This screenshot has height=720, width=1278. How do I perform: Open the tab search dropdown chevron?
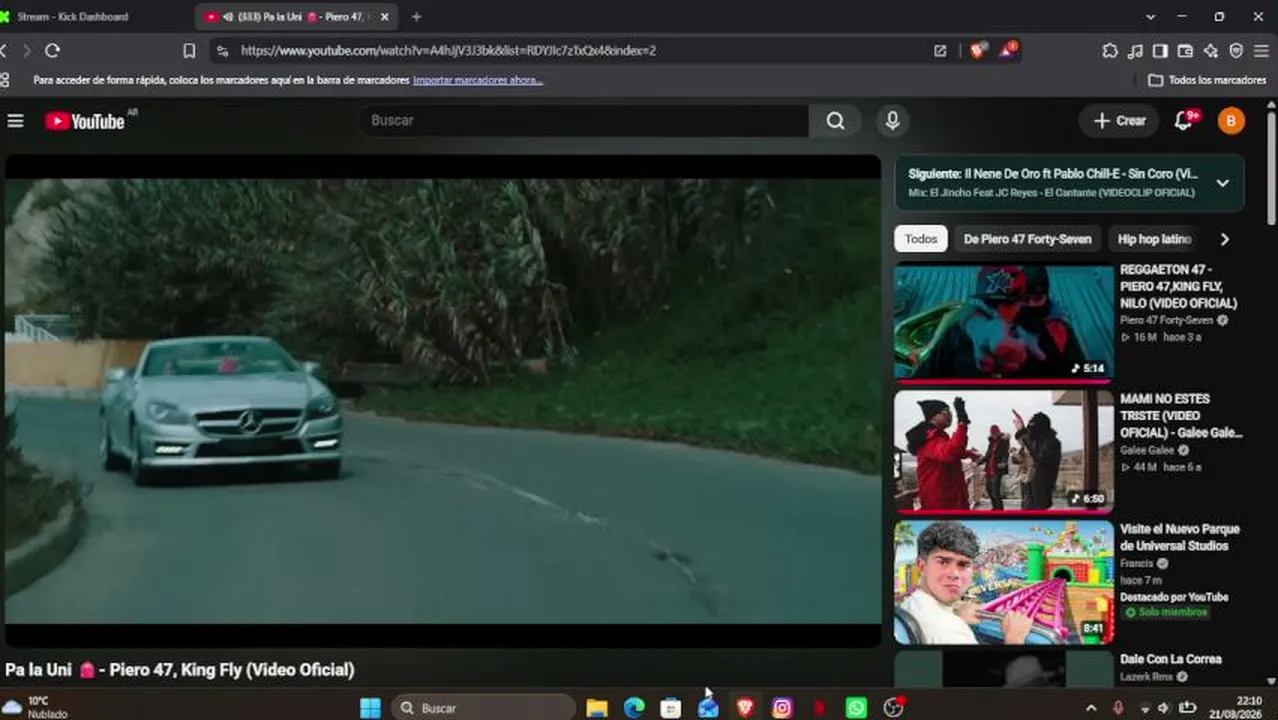point(1150,17)
